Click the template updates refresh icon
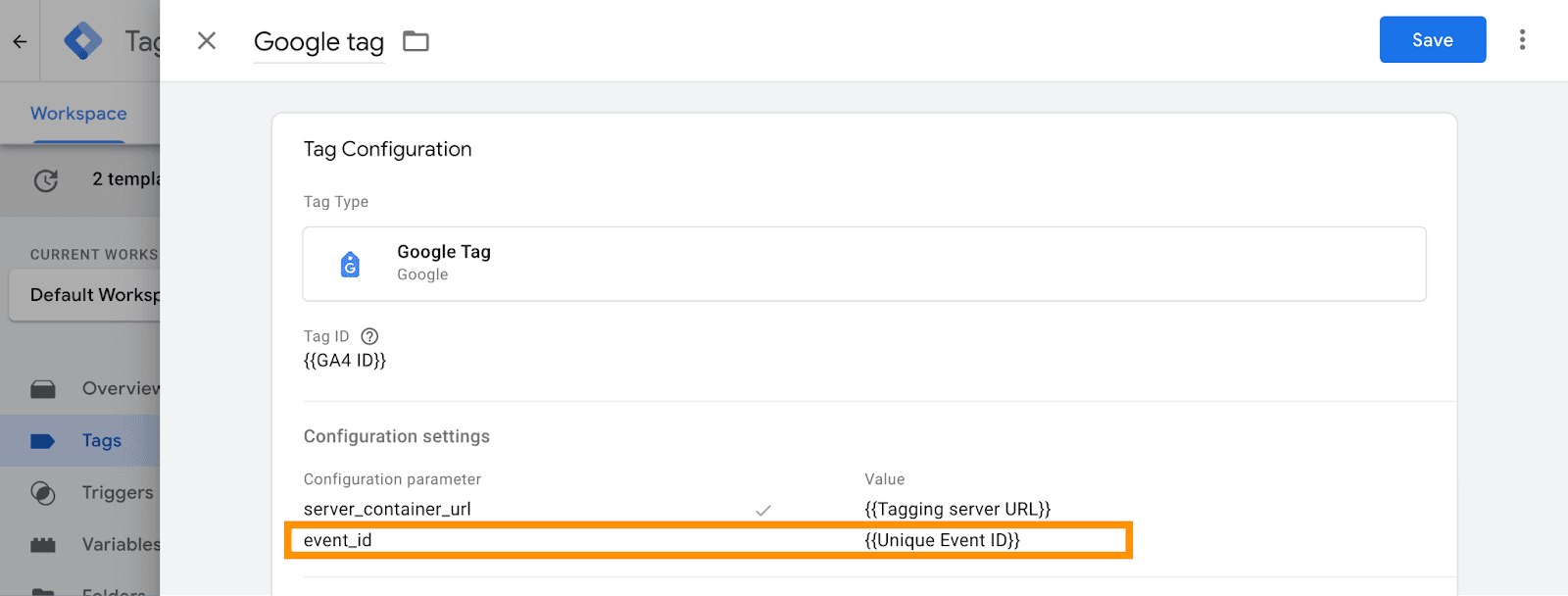The width and height of the screenshot is (1568, 596). (46, 180)
